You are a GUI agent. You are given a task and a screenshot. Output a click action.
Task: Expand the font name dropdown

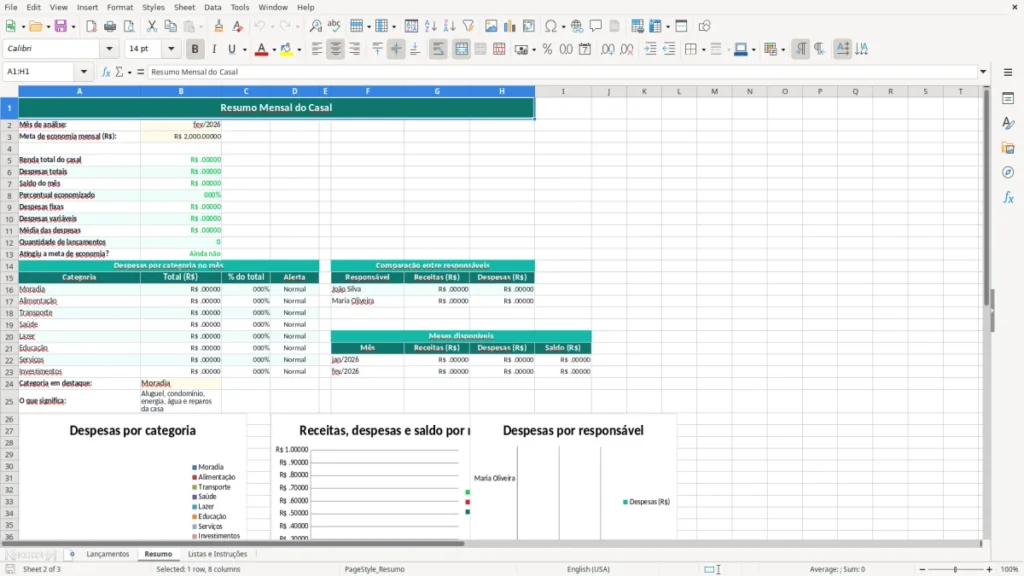click(x=109, y=48)
